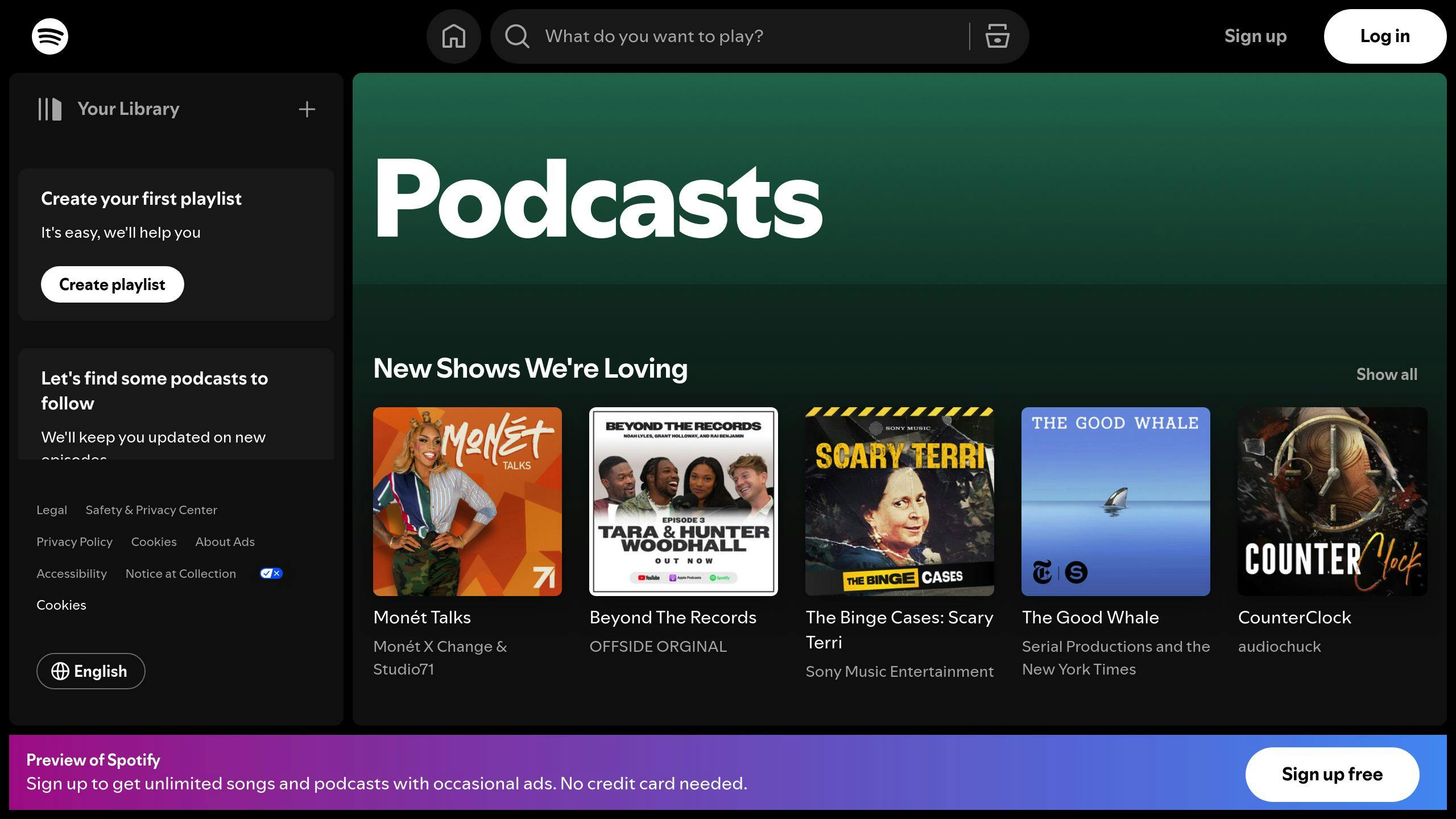Click 'New Shows We're Loving' heading
Image resolution: width=1456 pixels, height=819 pixels.
coord(531,369)
